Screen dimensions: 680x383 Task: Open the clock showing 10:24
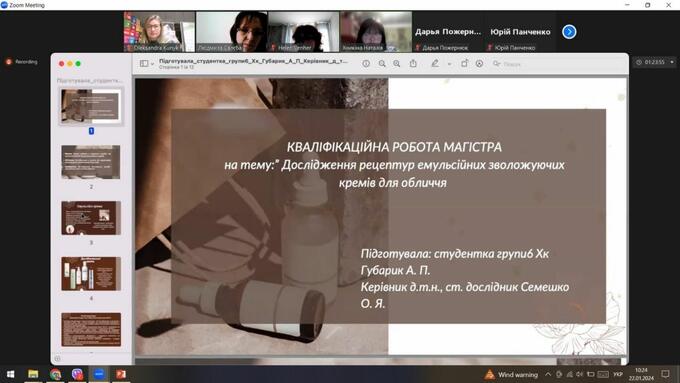point(641,374)
